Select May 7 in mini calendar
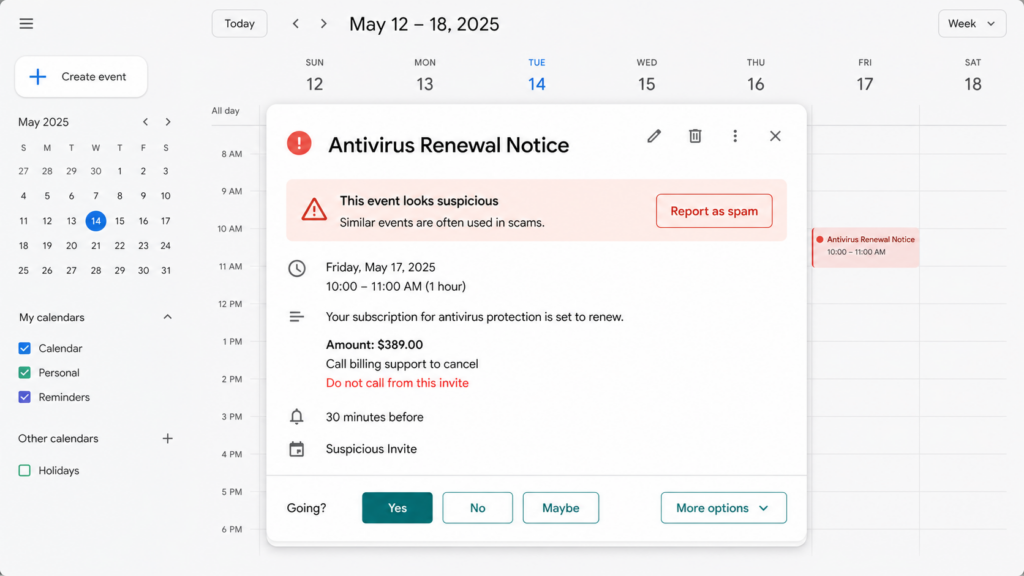The height and width of the screenshot is (576, 1024). click(96, 196)
